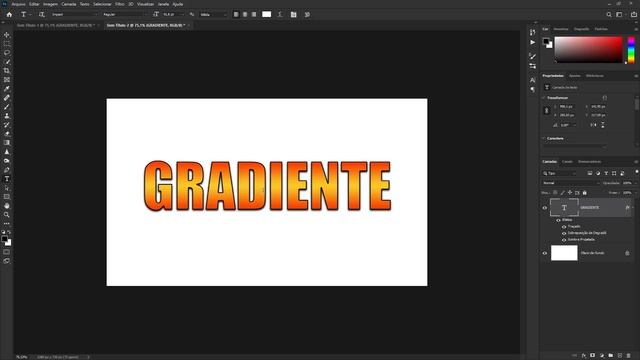The image size is (640, 360).
Task: Flip horizontally in the Transformar section
Action: coord(593,125)
